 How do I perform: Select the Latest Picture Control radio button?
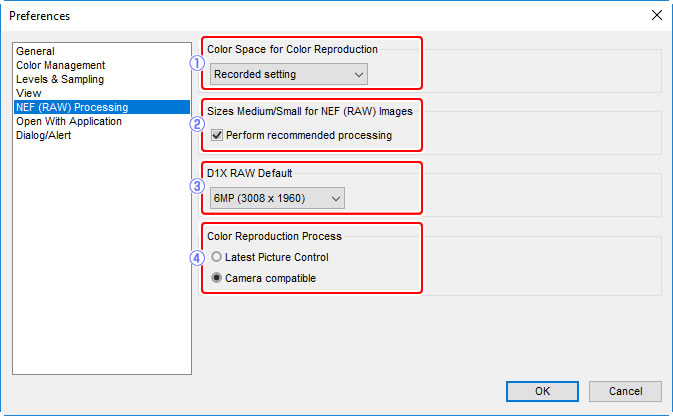(216, 257)
